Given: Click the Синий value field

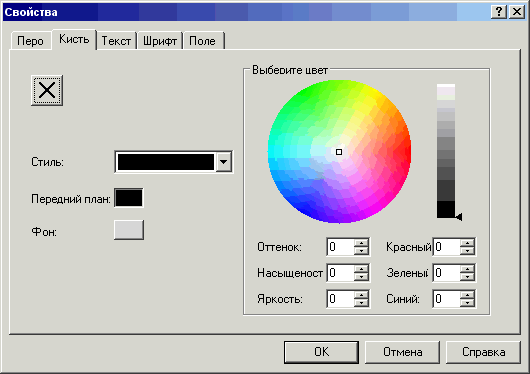Looking at the screenshot, I should 447,299.
